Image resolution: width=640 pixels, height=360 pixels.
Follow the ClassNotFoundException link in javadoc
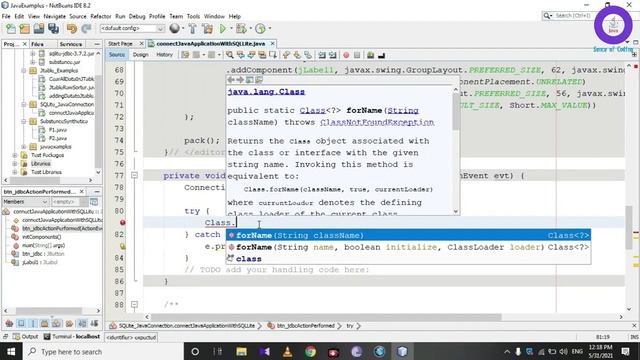click(x=377, y=122)
